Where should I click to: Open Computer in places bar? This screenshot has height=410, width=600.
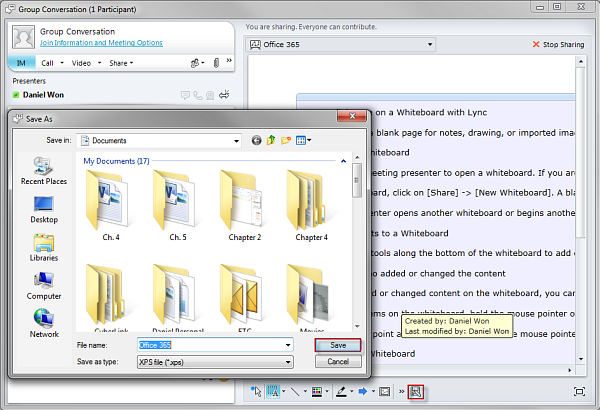(44, 286)
